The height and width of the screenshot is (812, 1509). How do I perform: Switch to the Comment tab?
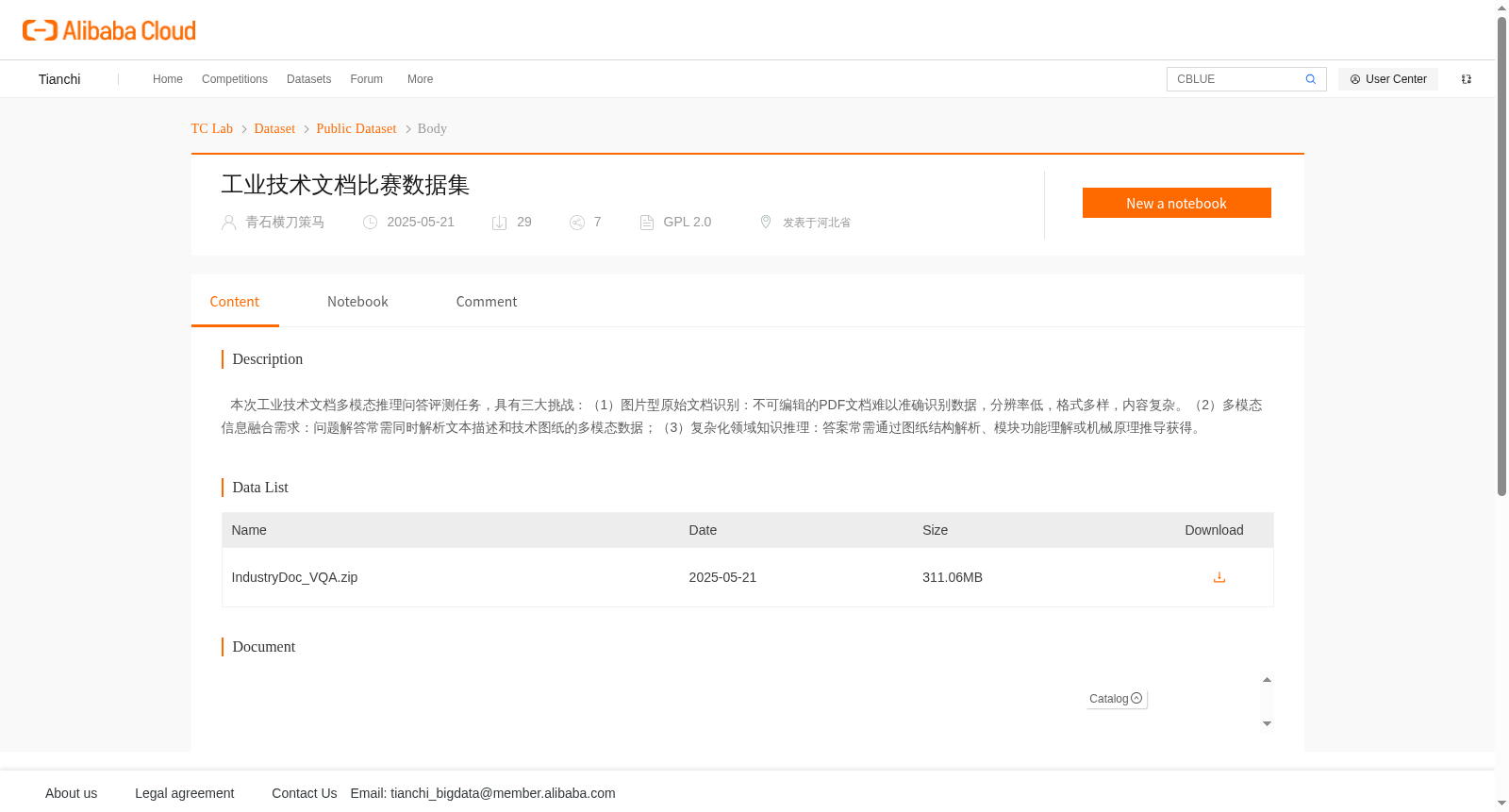click(x=487, y=302)
